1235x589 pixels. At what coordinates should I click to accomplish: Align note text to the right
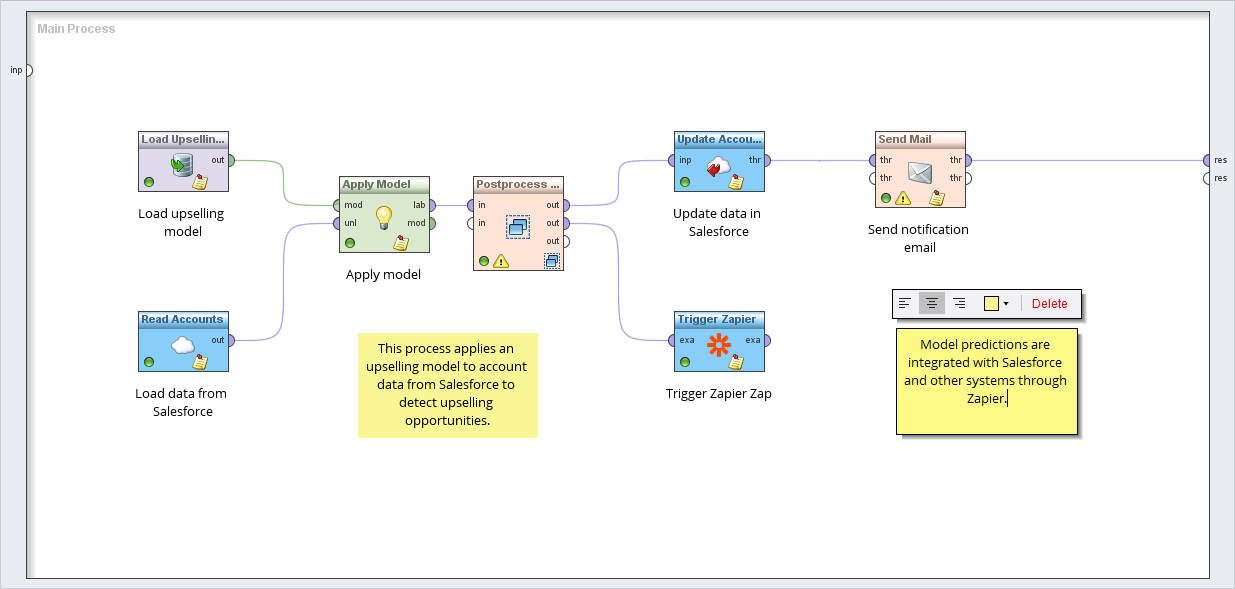pos(958,303)
